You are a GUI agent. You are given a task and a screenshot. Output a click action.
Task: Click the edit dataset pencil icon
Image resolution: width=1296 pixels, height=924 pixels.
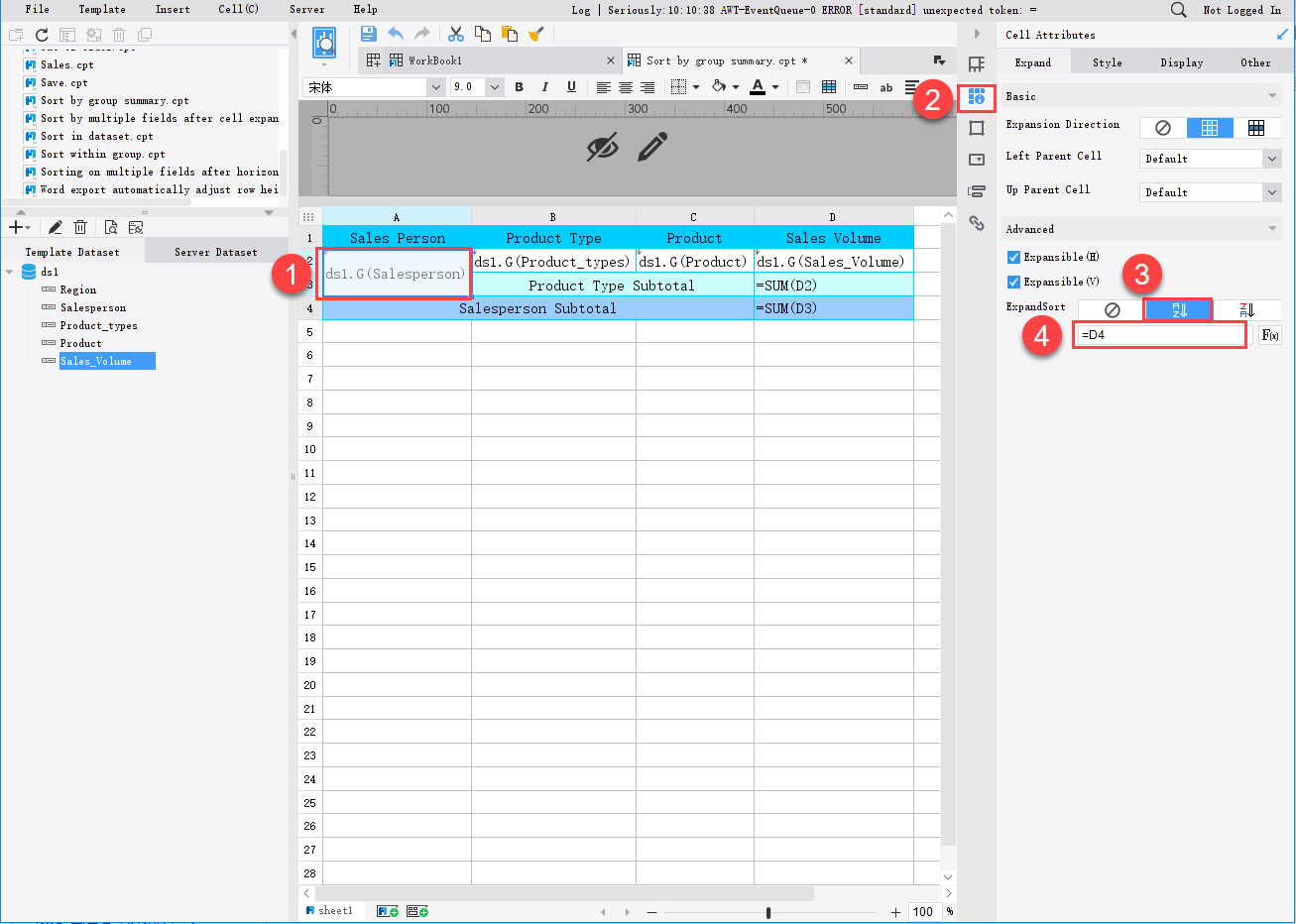(56, 227)
